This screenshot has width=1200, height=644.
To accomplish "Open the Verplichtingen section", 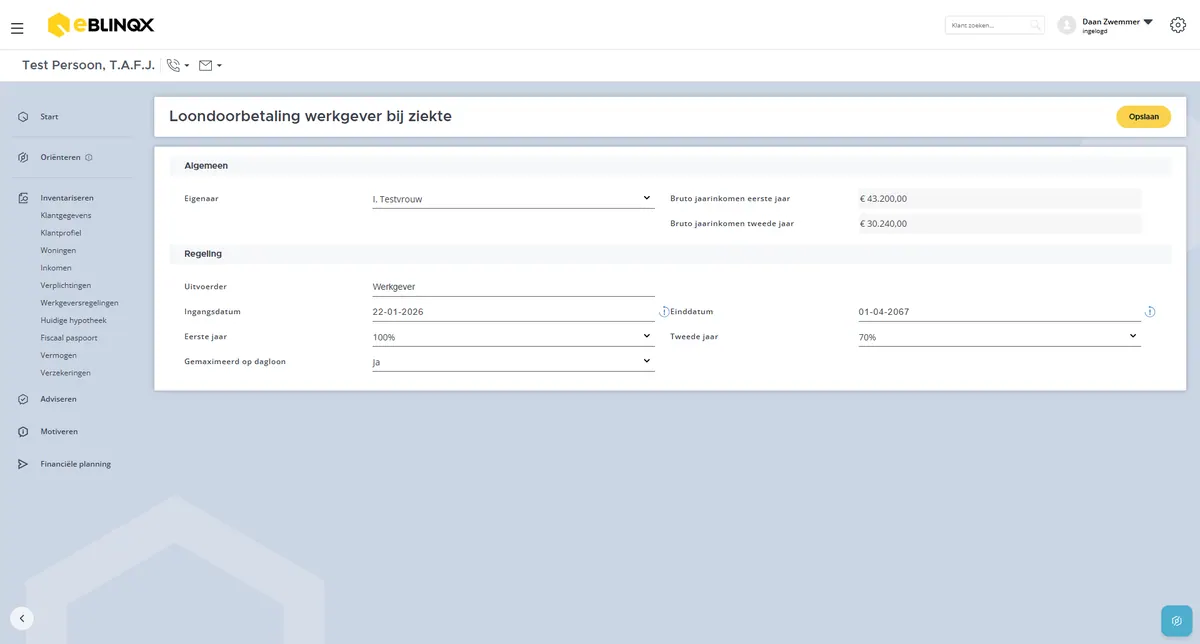I will (x=66, y=285).
